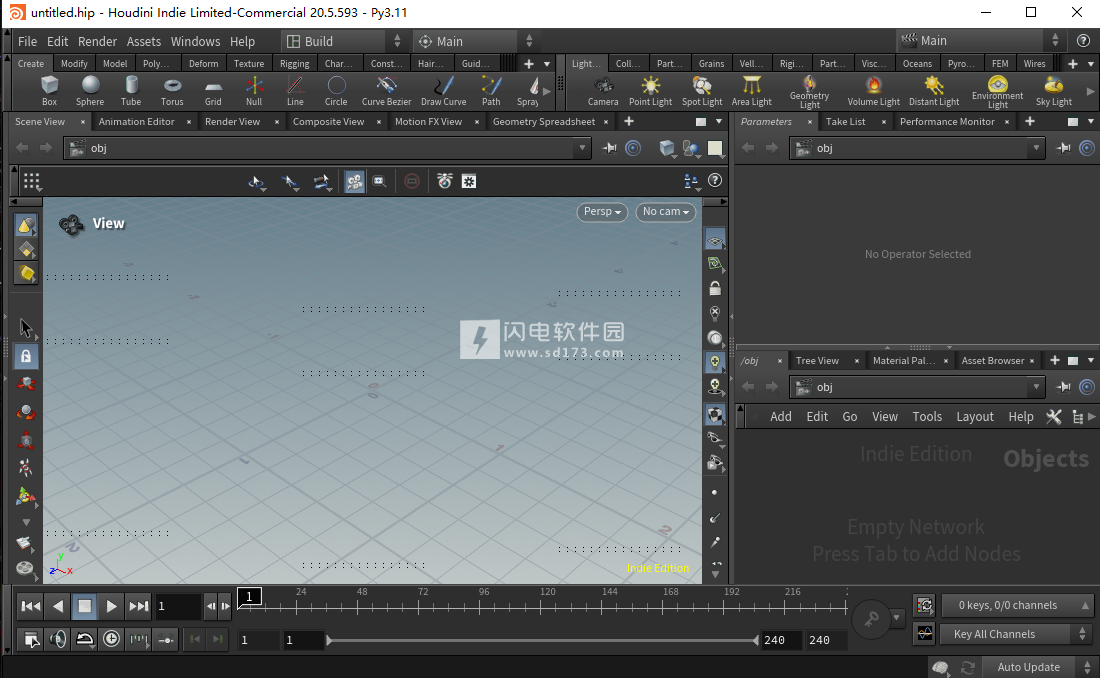The width and height of the screenshot is (1100, 678).
Task: Open the Key All Channels dropdown
Action: [1015, 634]
